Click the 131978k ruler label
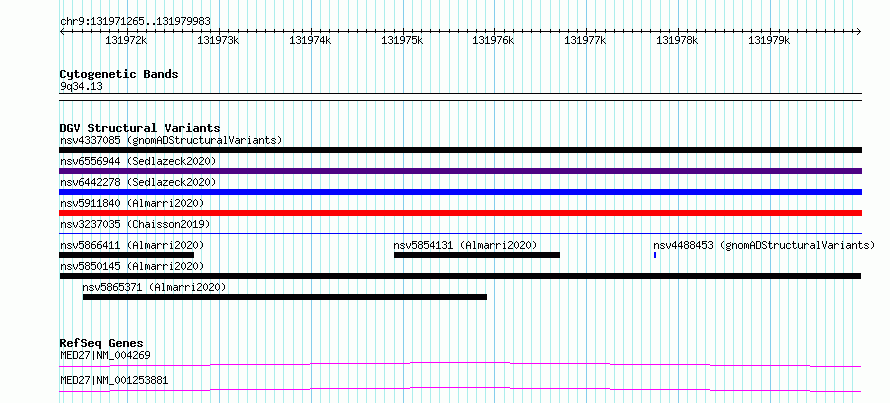Viewport: 890px width, 403px height. click(x=677, y=40)
